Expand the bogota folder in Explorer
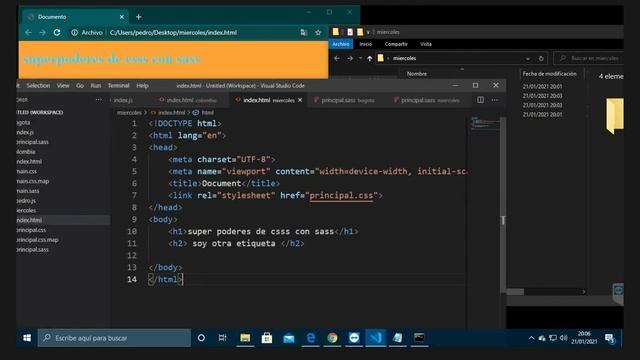 pos(24,122)
